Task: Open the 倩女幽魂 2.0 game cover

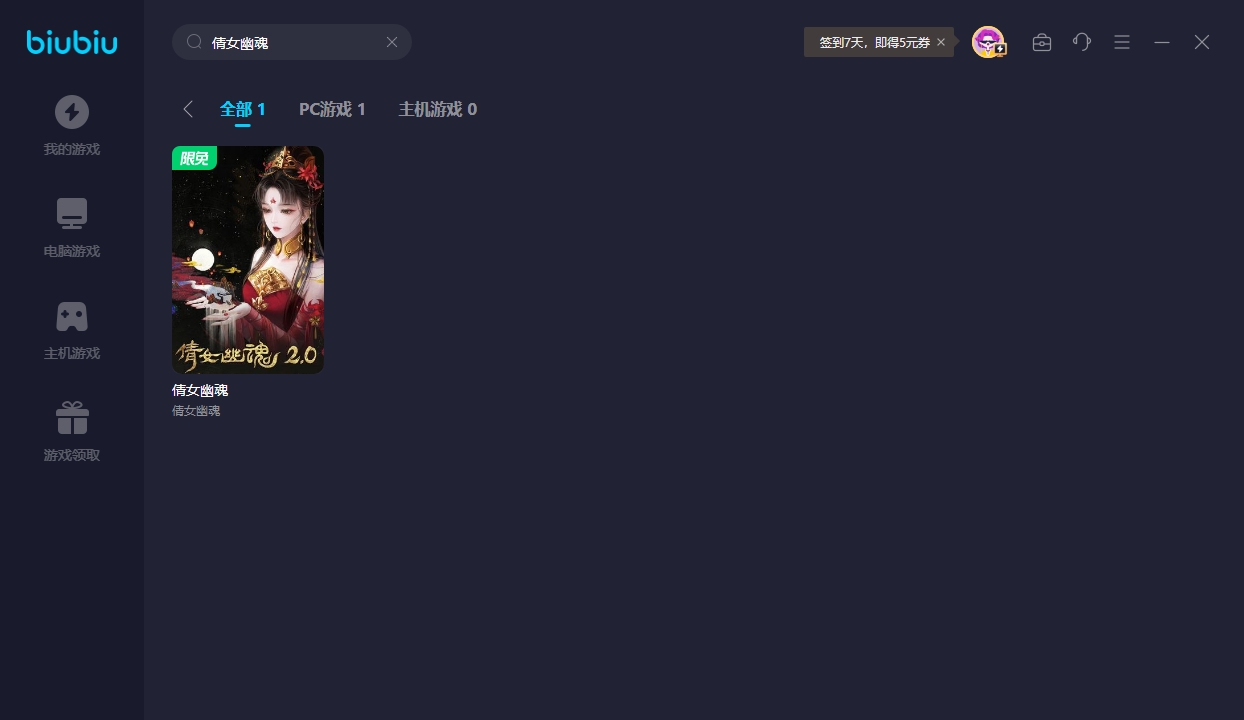Action: point(248,260)
